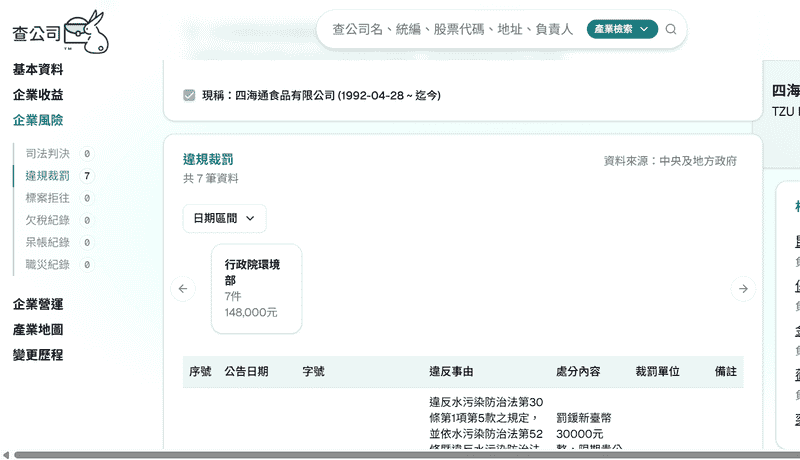Screen dimensions: 800x460
Task: Open 標案拒往 sub-item
Action: click(x=47, y=198)
